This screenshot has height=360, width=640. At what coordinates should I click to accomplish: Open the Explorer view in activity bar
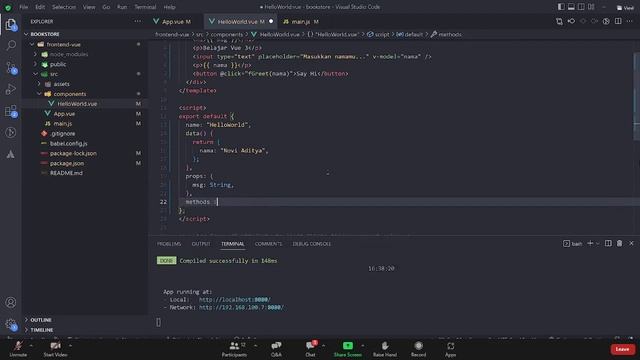pyautogui.click(x=11, y=24)
